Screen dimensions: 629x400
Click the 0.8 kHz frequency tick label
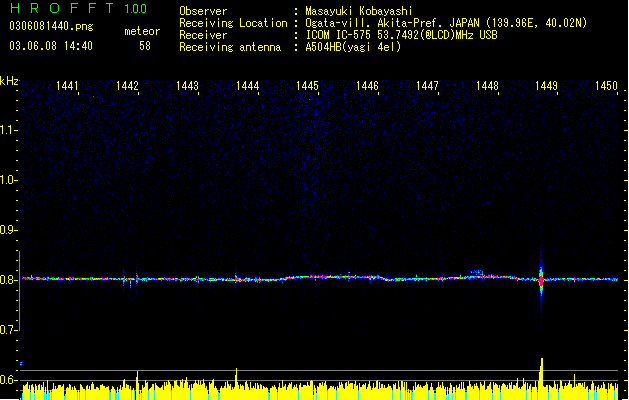tap(8, 280)
